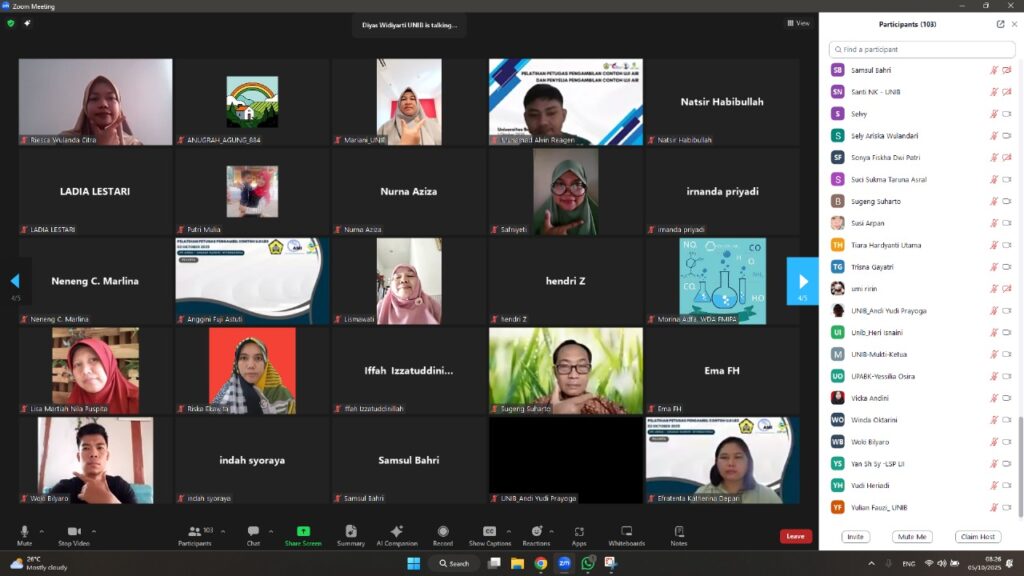Open WhatsApp from the Windows taskbar
The image size is (1024, 576).
tap(587, 563)
